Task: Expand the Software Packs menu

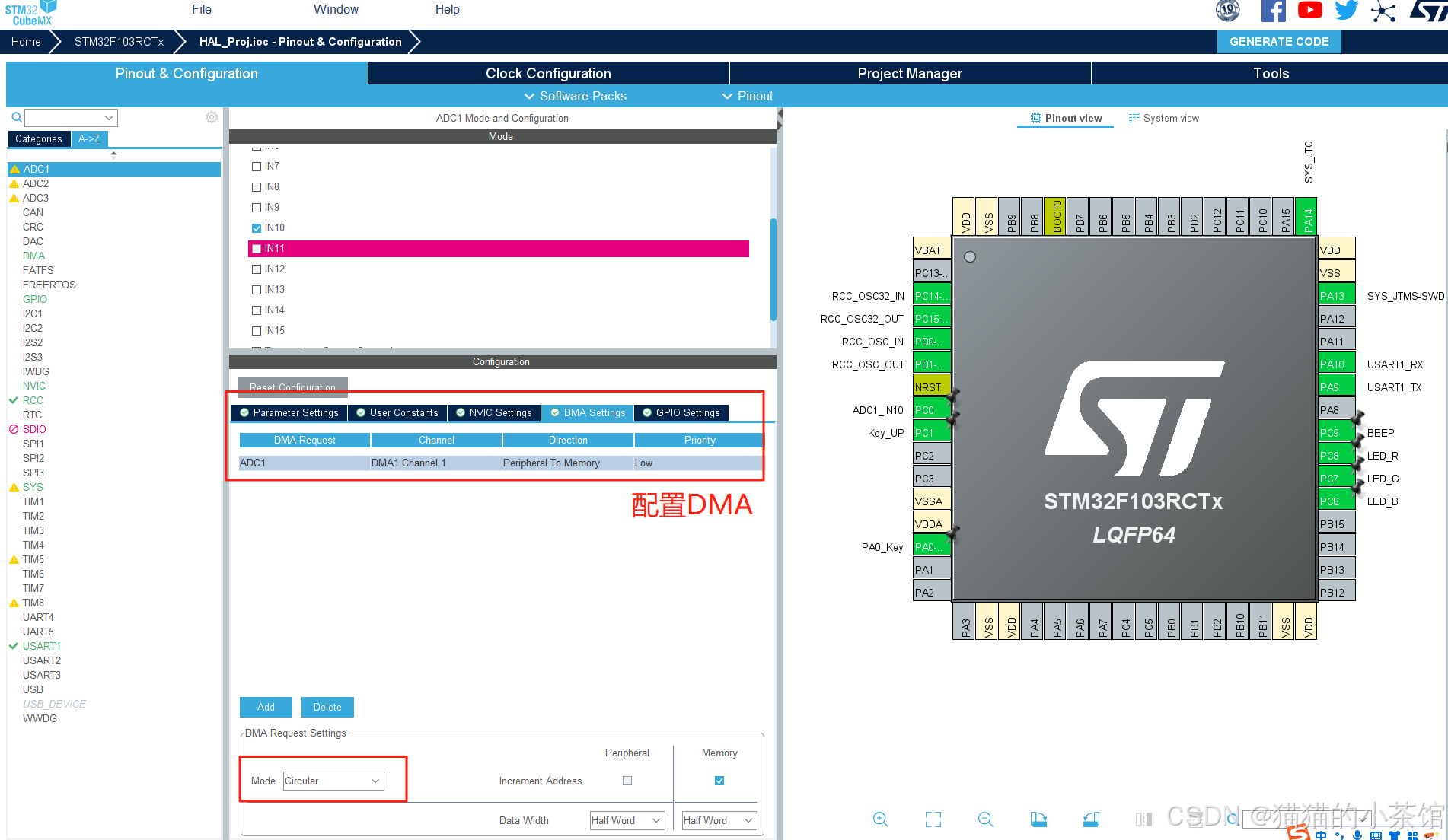Action: [575, 96]
